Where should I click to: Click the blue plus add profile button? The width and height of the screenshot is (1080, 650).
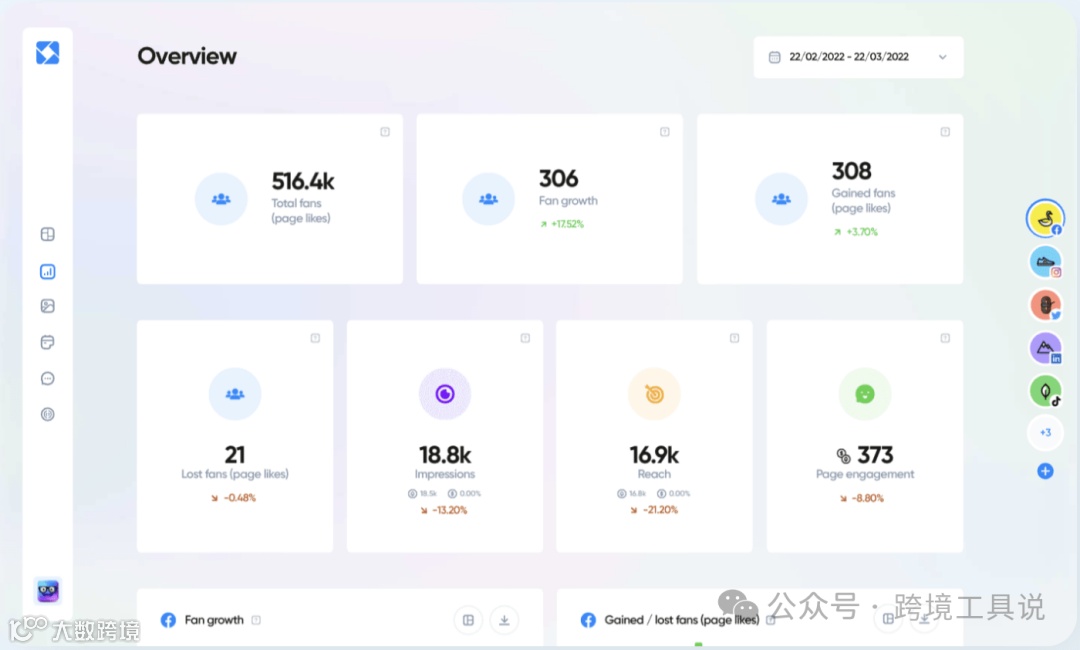point(1046,471)
